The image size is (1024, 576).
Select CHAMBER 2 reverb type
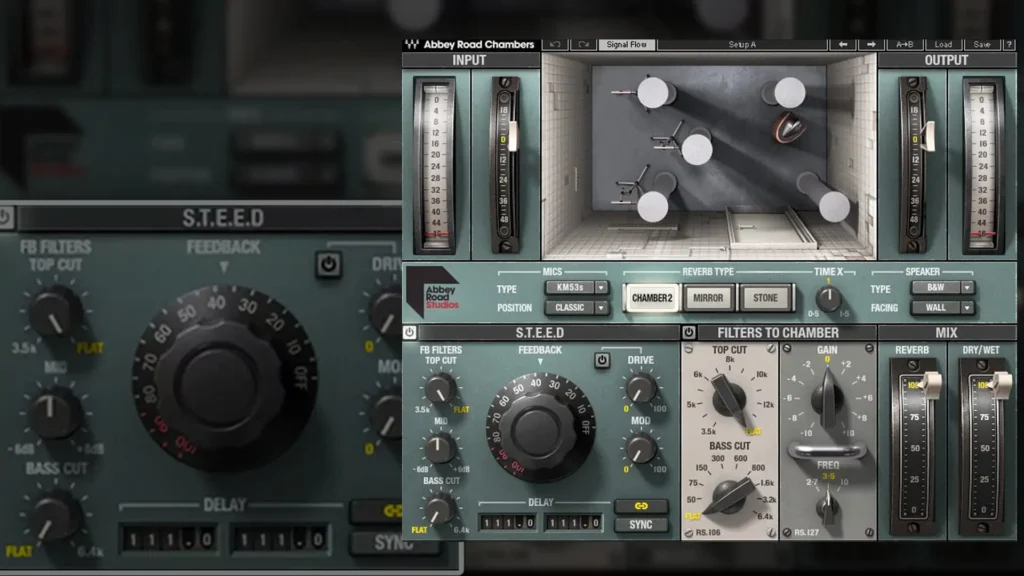pos(652,298)
